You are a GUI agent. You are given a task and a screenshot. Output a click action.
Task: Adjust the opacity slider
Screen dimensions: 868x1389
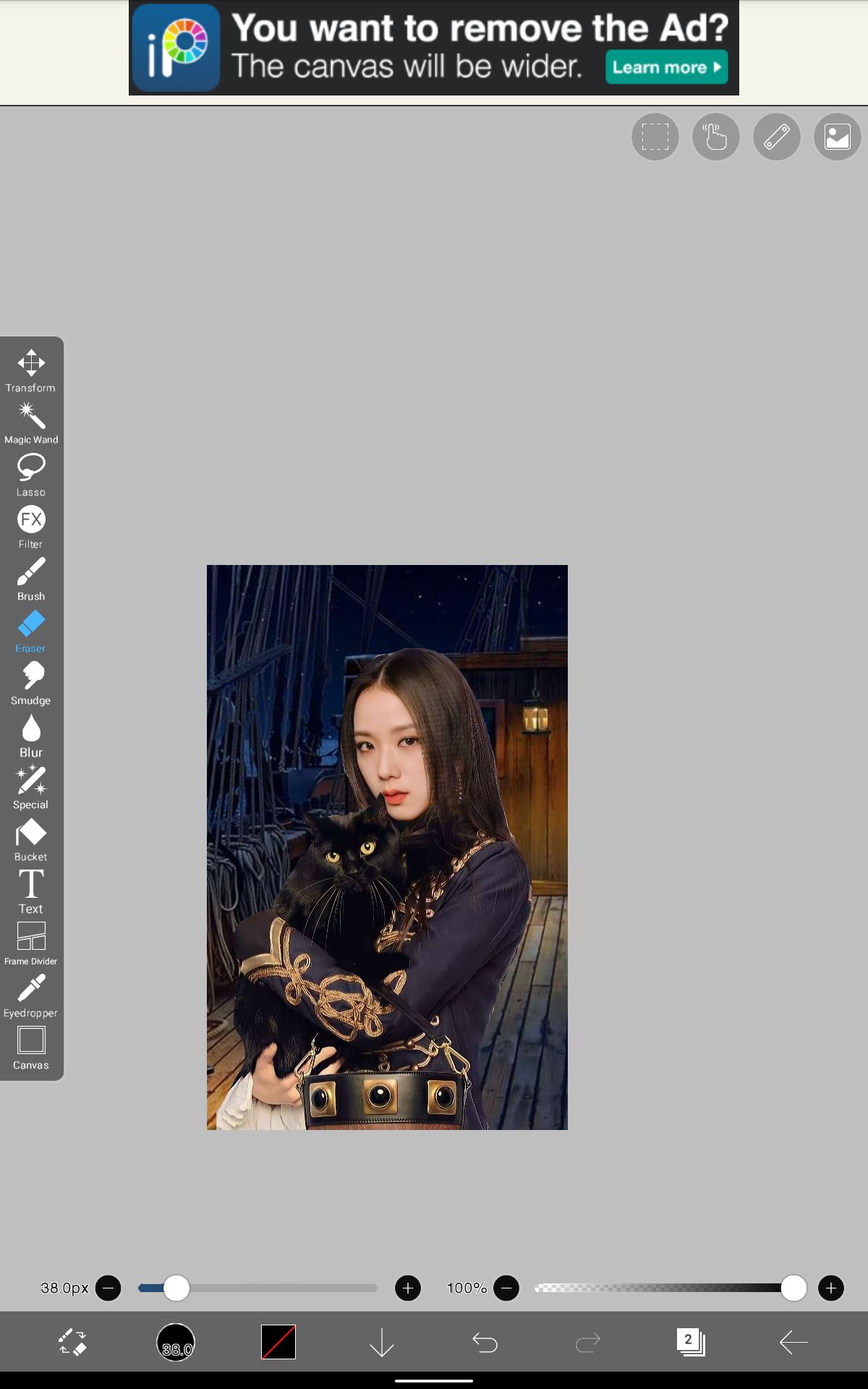point(670,1288)
